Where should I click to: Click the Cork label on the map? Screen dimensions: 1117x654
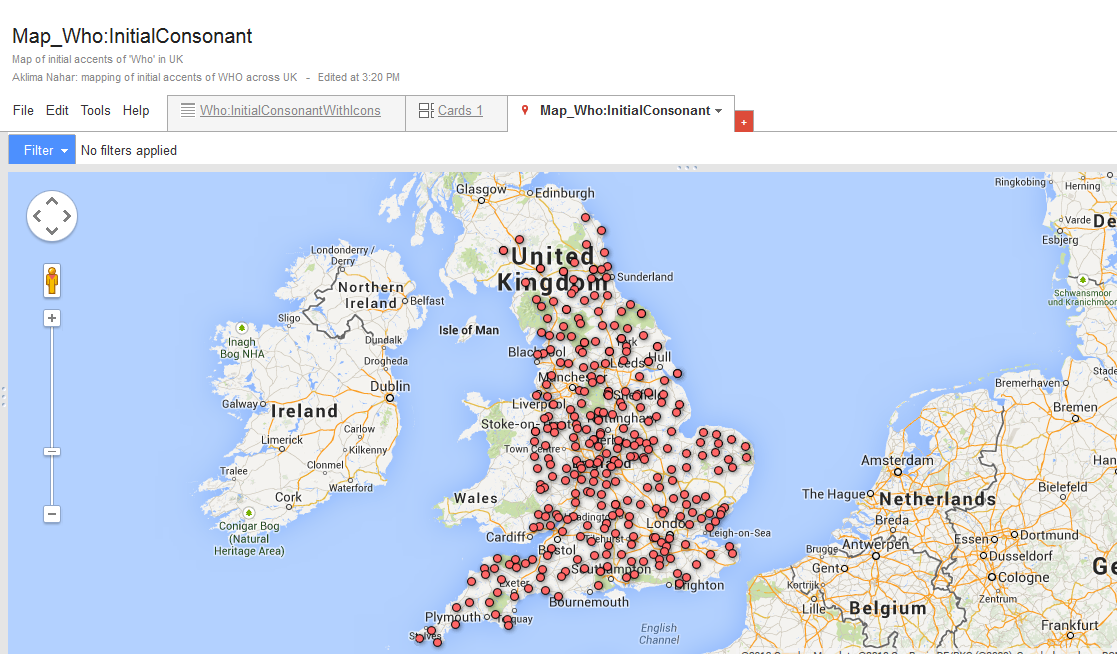[x=289, y=497]
